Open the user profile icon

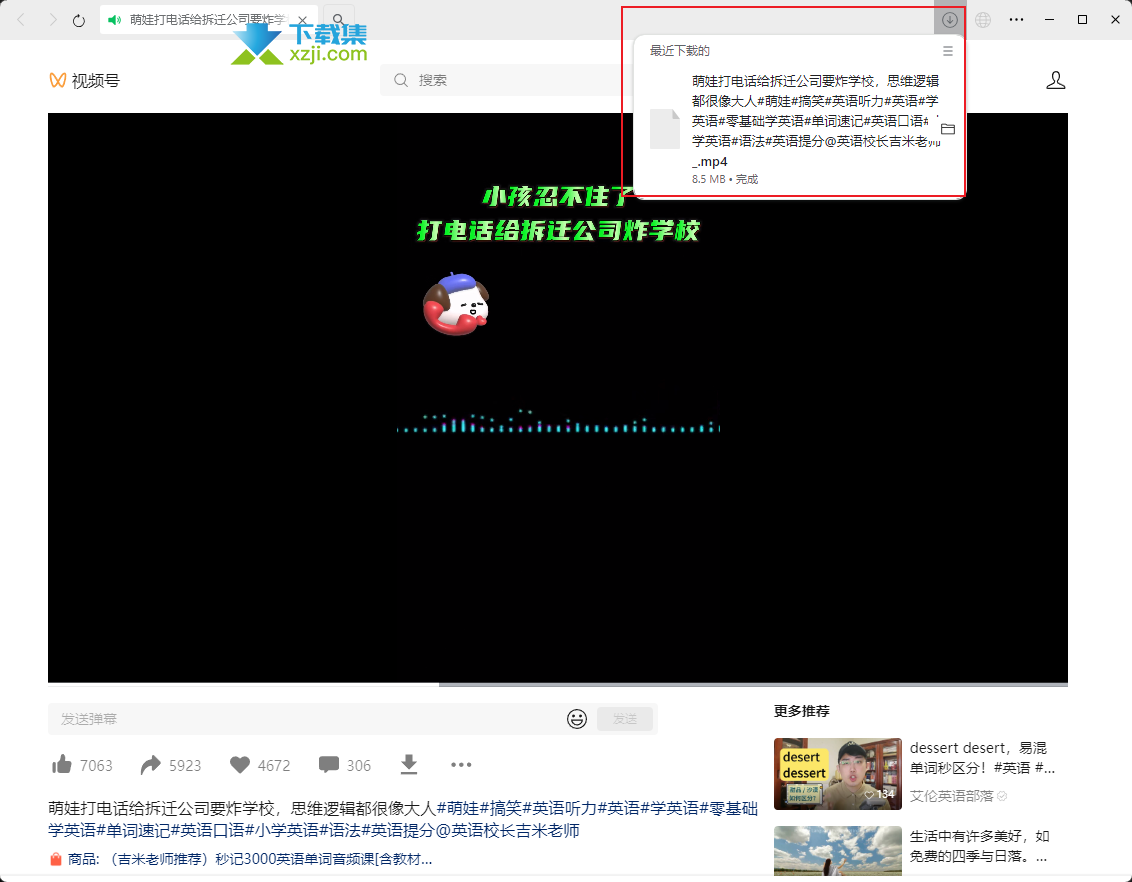click(1055, 80)
